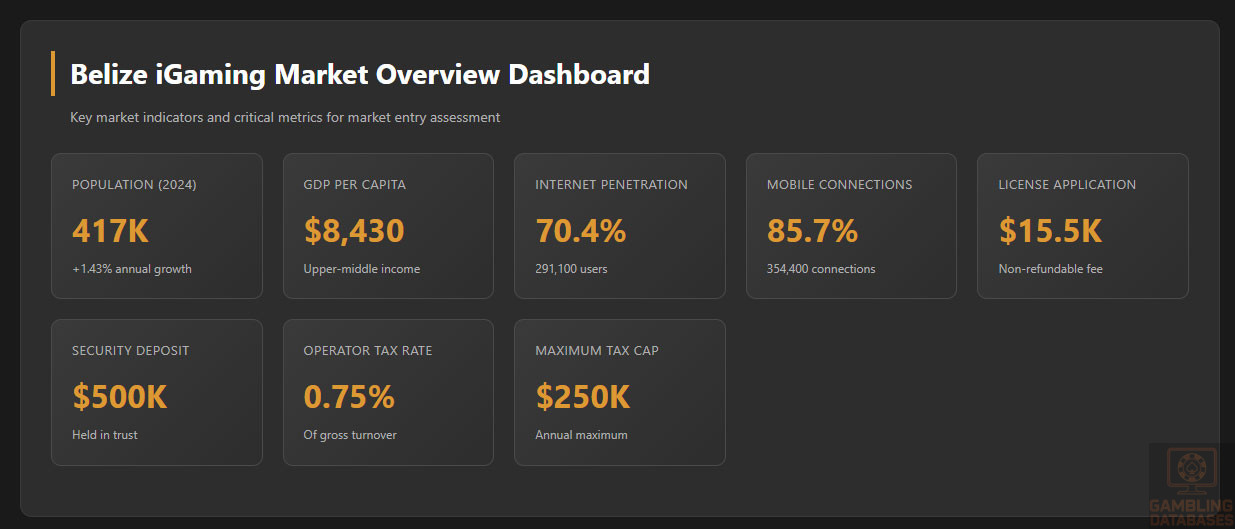Click the key market indicators subtitle
Screen dimensions: 1235x529
click(285, 118)
